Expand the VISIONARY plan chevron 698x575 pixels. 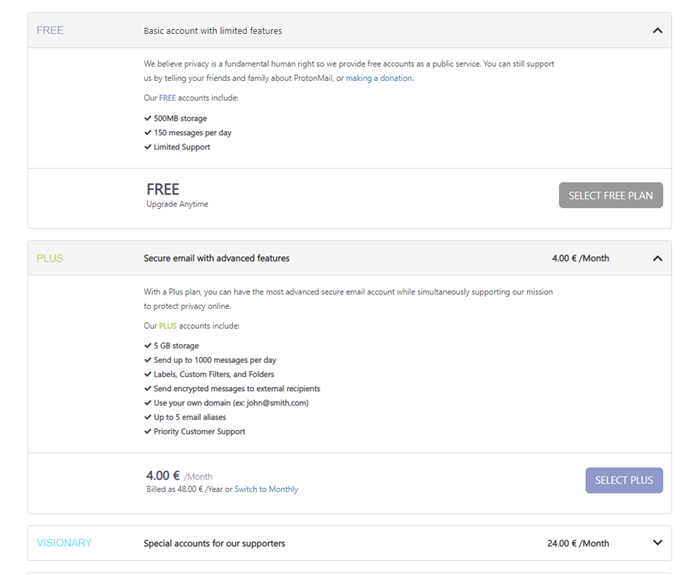pyautogui.click(x=657, y=543)
